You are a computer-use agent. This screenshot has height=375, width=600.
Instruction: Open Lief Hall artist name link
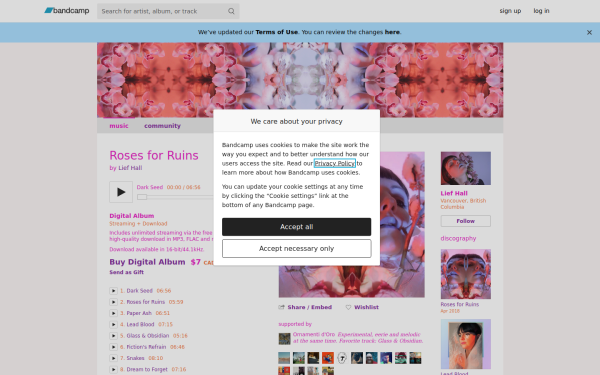pyautogui.click(x=454, y=193)
